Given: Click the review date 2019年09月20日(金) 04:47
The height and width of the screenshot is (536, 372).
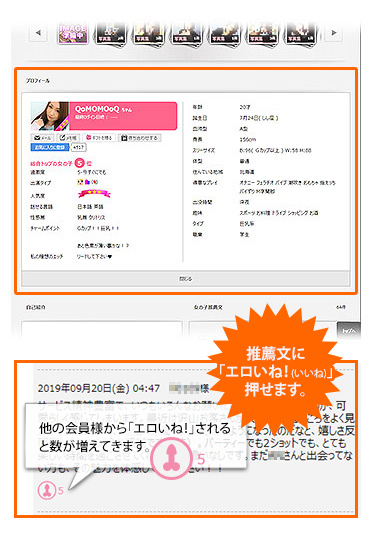Looking at the screenshot, I should tap(99, 388).
